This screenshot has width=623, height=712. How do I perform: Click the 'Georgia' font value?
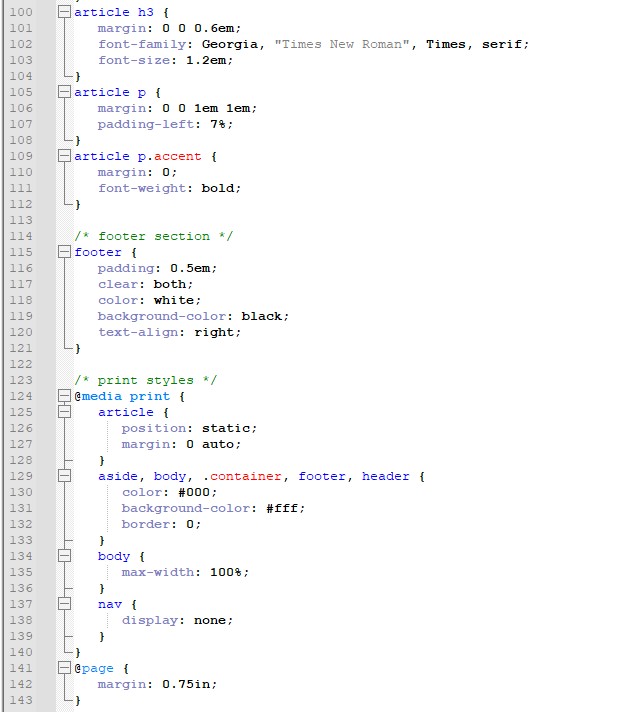click(230, 44)
